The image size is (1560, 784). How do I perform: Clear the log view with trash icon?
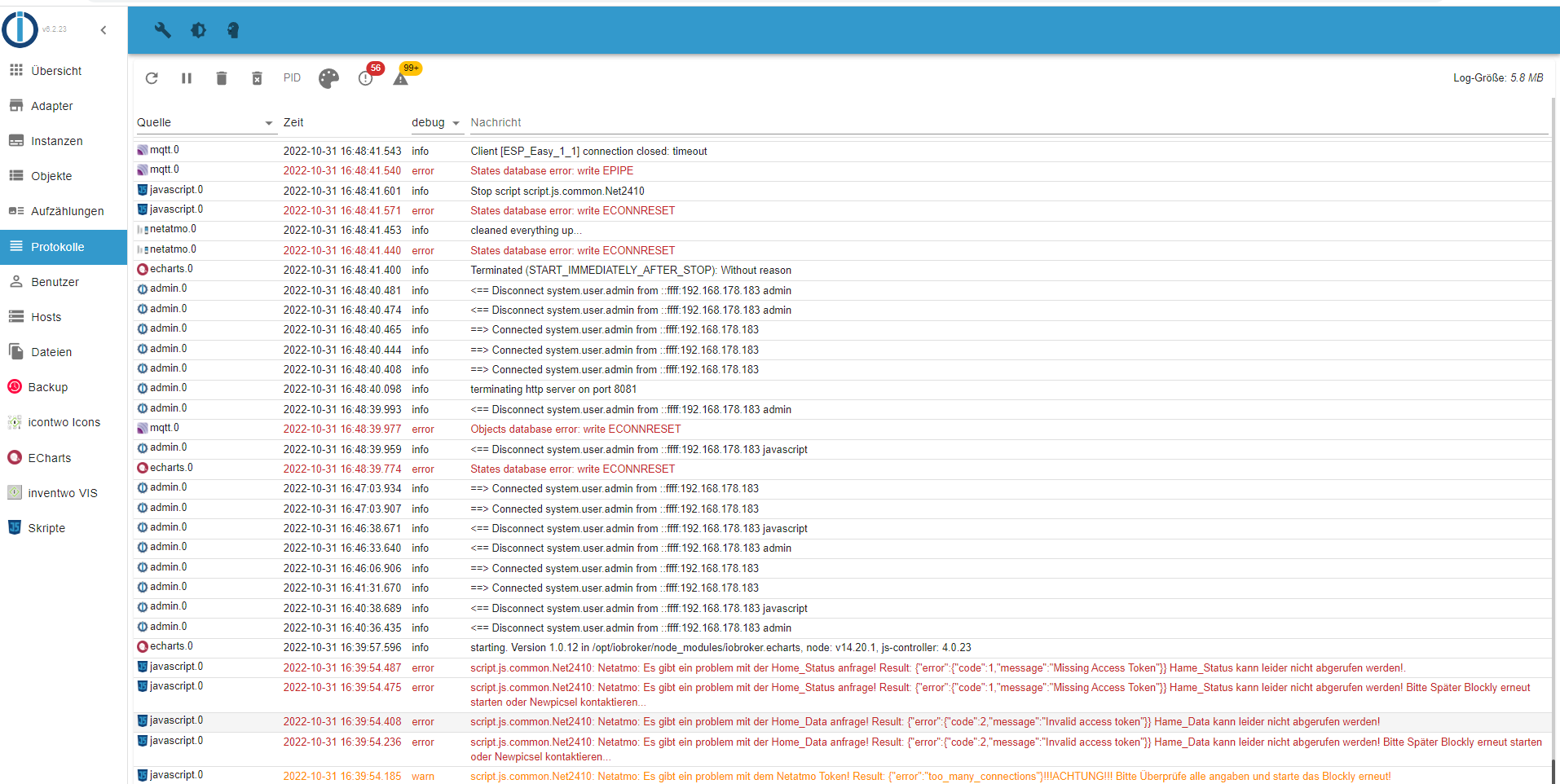[222, 78]
